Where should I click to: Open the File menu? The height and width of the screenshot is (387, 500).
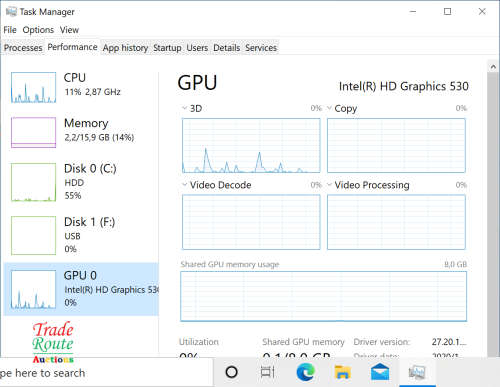pyautogui.click(x=10, y=30)
